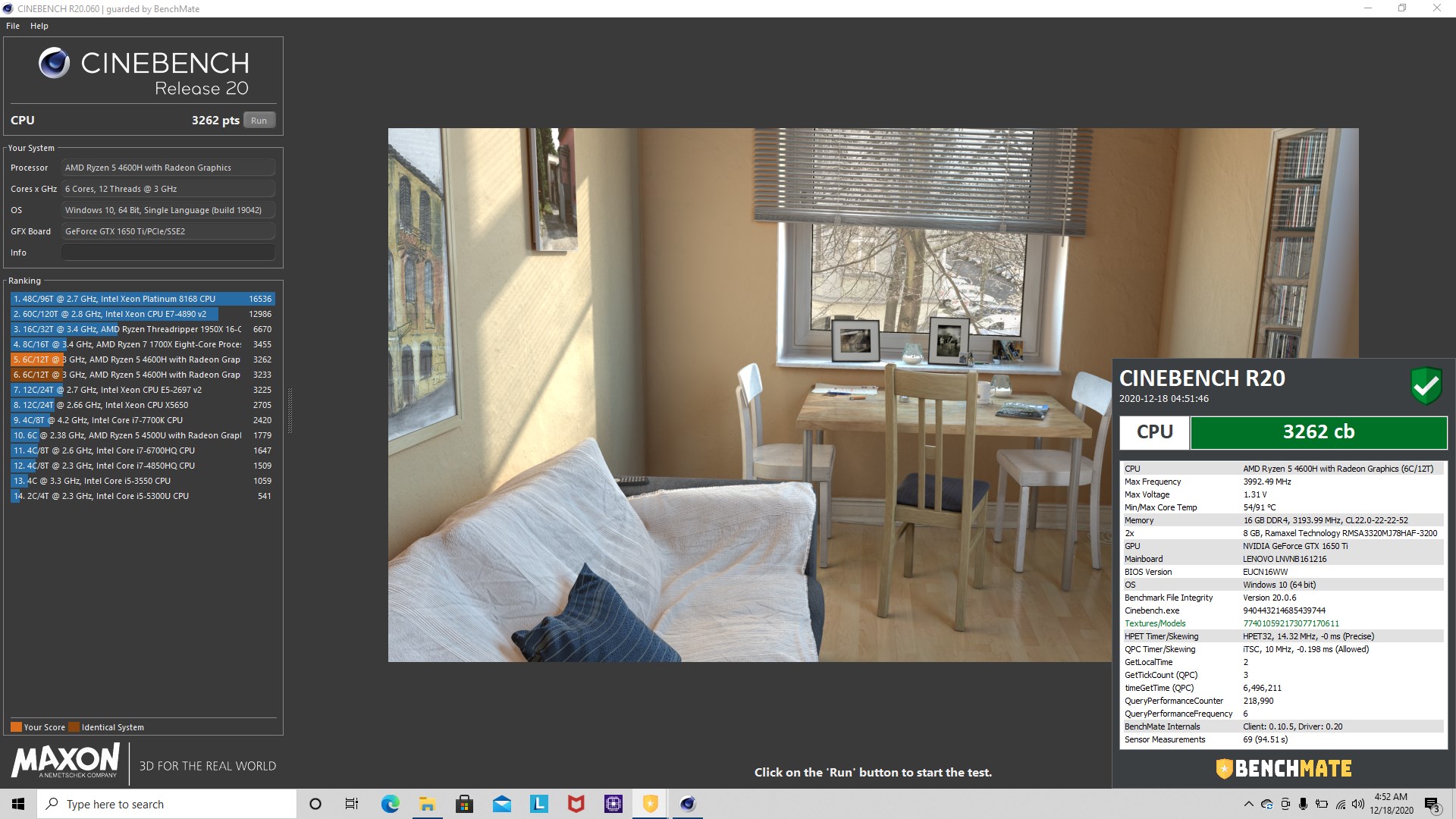Click the Cinebench sphere logo icon
Screen dimensions: 1456x819
click(54, 63)
